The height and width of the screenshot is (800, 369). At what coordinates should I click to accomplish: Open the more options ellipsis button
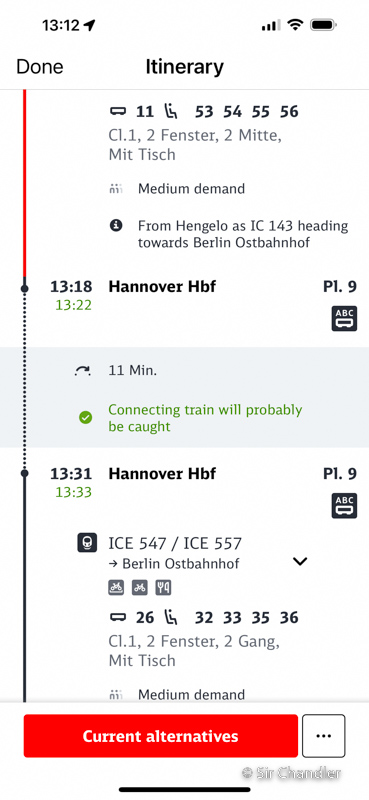[x=324, y=736]
